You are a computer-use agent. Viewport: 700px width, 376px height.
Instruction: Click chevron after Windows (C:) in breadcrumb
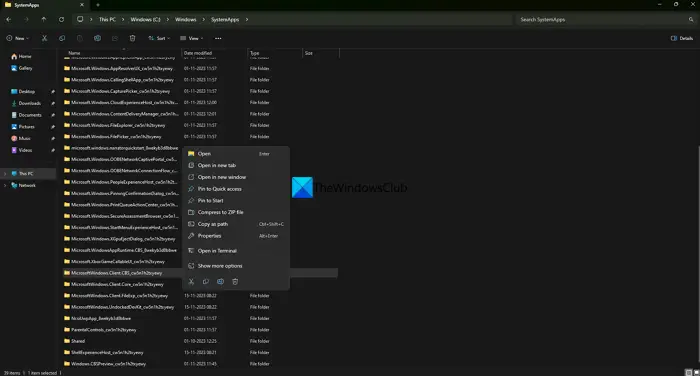click(168, 20)
